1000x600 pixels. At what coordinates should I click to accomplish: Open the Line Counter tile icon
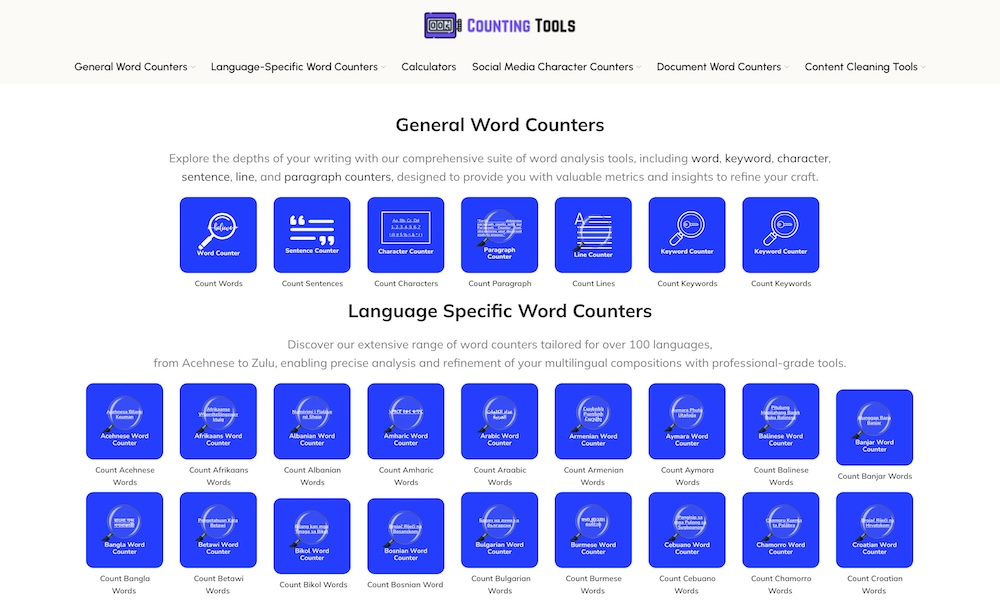pyautogui.click(x=593, y=235)
